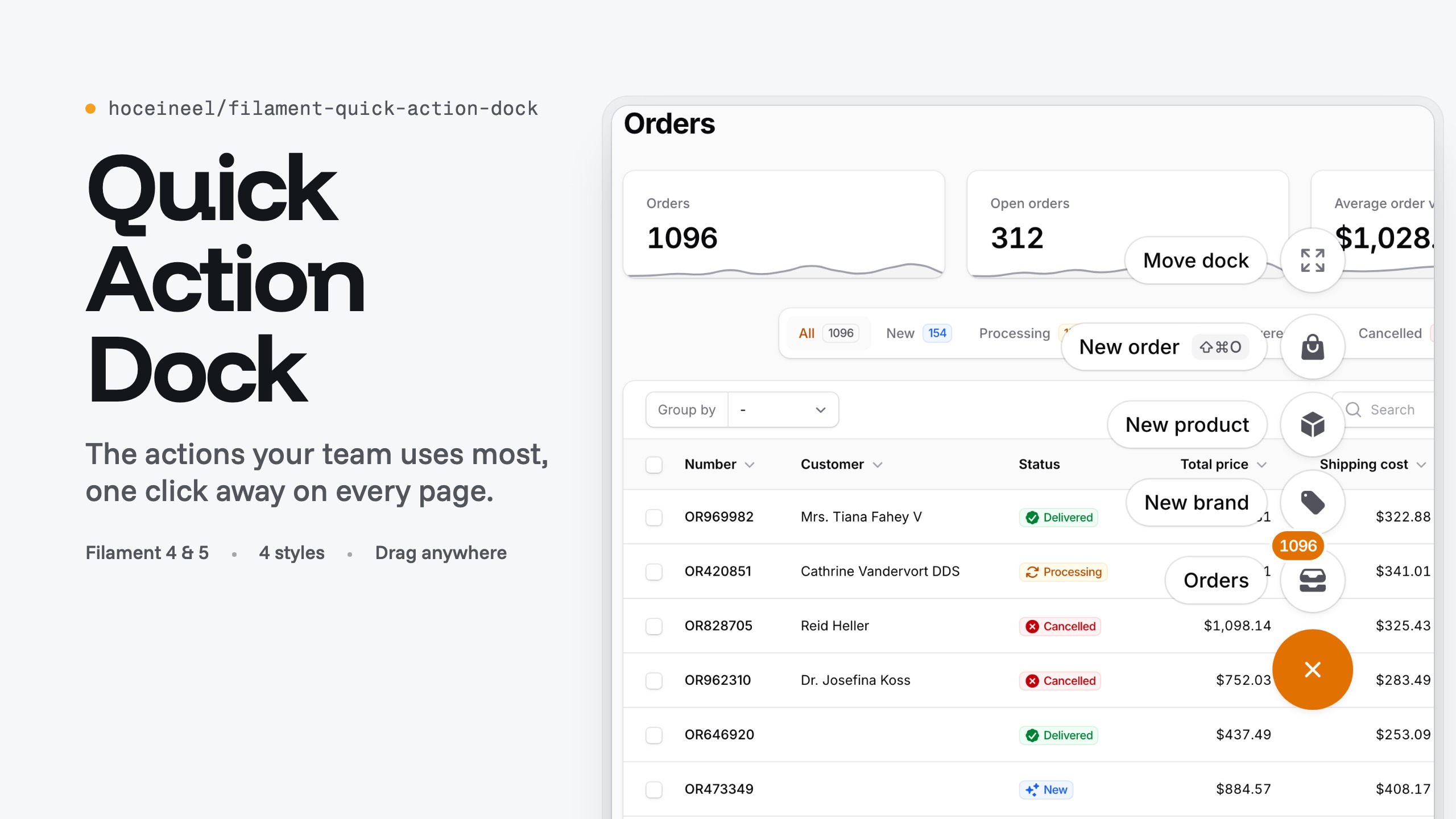Click the New brand tag icon

click(x=1312, y=502)
